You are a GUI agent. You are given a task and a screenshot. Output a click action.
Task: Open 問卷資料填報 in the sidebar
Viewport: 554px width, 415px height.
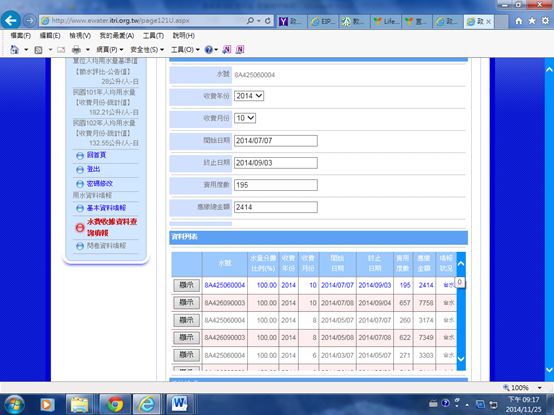click(x=106, y=246)
